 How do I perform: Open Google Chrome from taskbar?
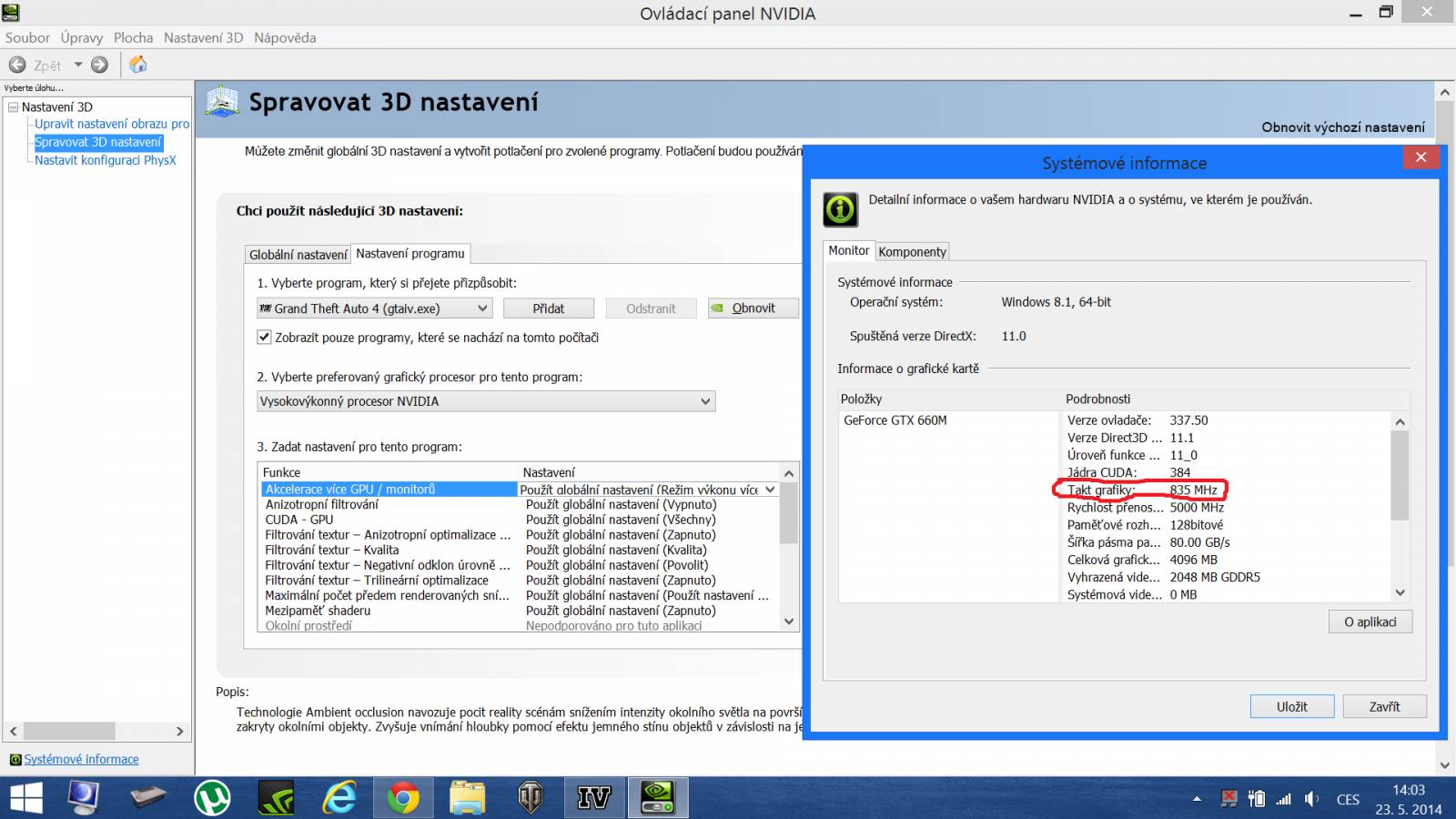pyautogui.click(x=403, y=799)
